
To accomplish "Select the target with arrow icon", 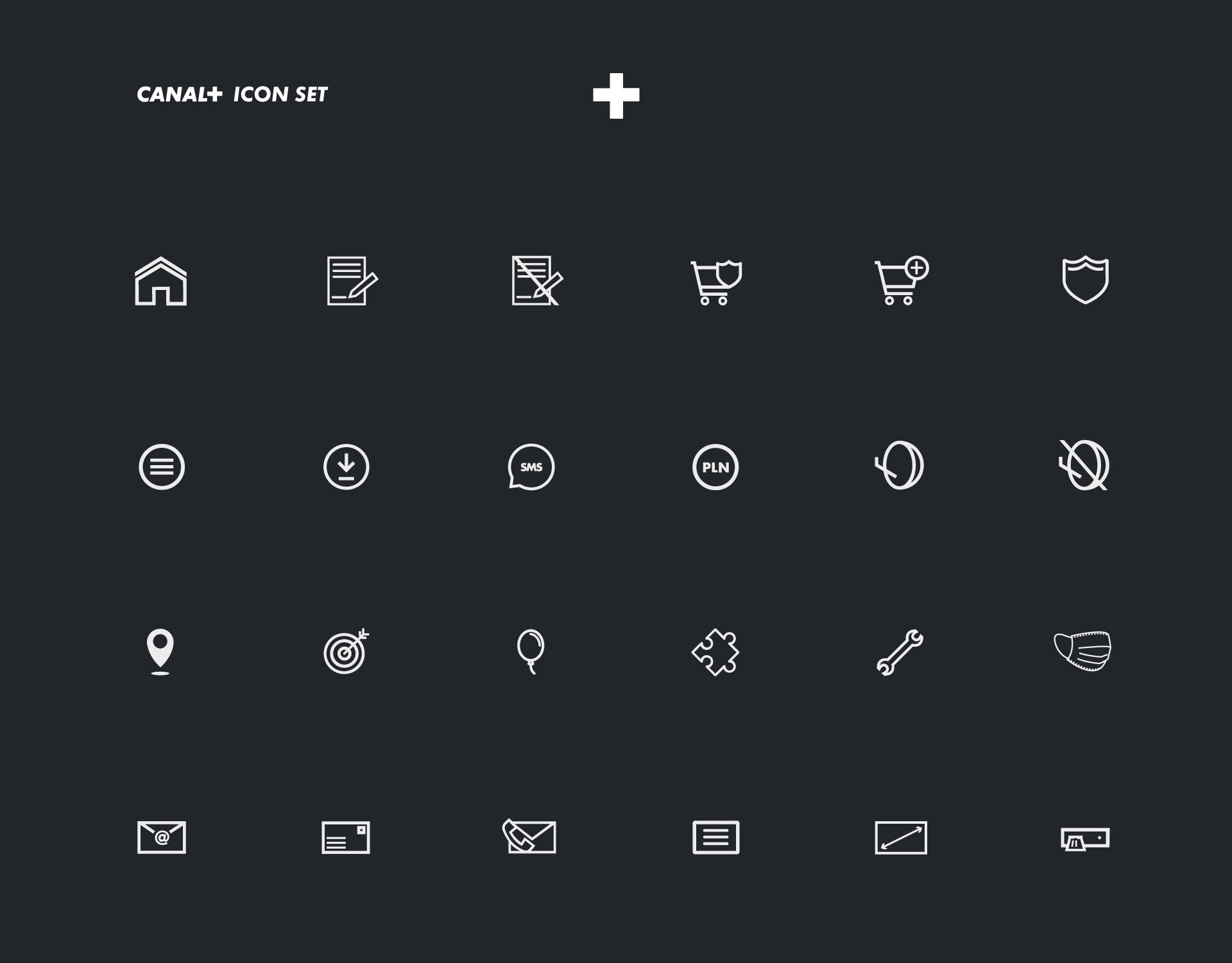I will (x=346, y=651).
